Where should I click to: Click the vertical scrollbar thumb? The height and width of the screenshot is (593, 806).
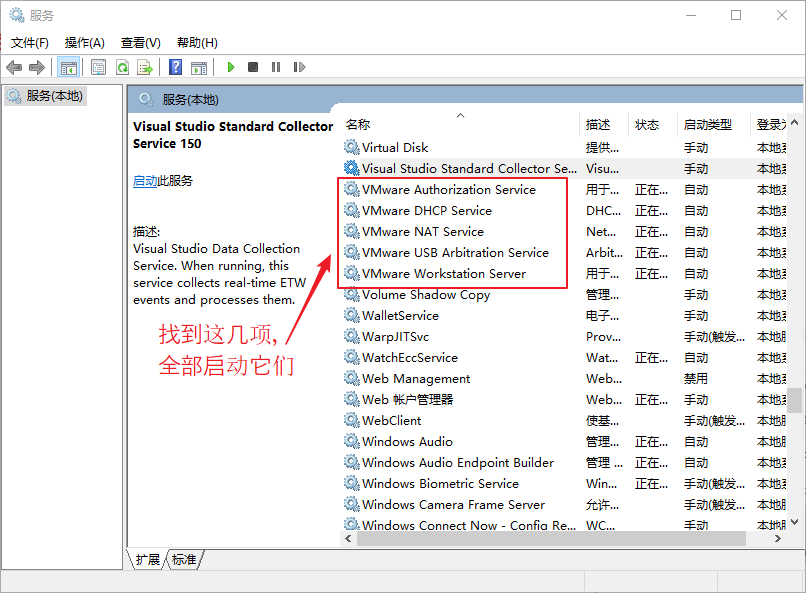(795, 400)
